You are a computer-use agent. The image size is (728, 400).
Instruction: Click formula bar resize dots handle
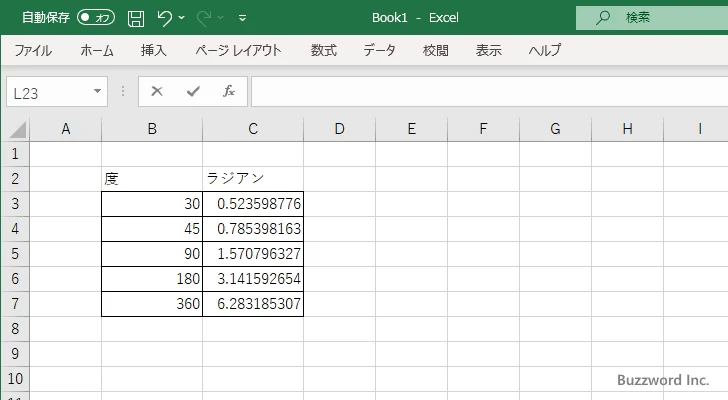[x=123, y=91]
